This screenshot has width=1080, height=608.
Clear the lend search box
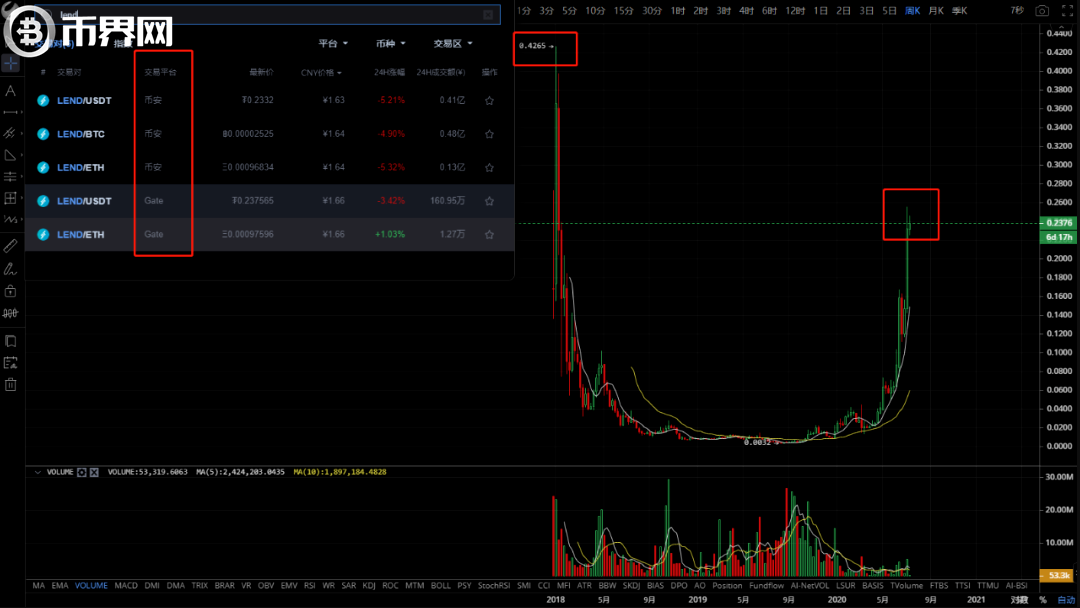point(488,15)
